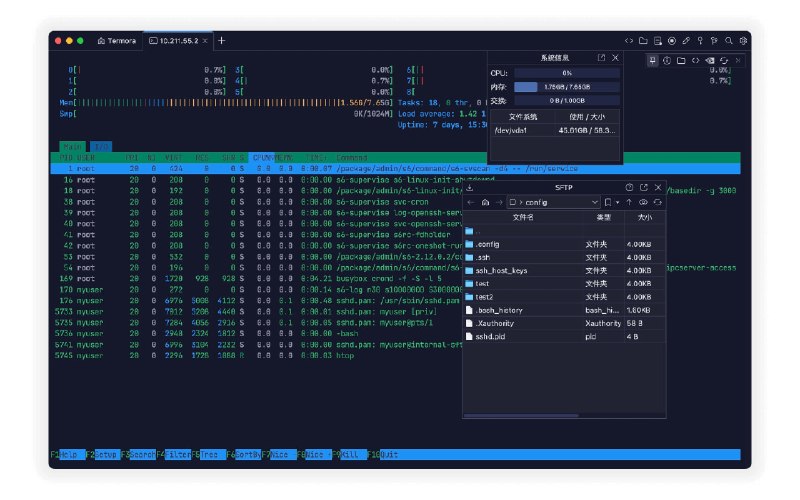The image size is (800, 500).
Task: Open the bookmark dropdown arrow in SFTP toolbar
Action: [x=617, y=203]
